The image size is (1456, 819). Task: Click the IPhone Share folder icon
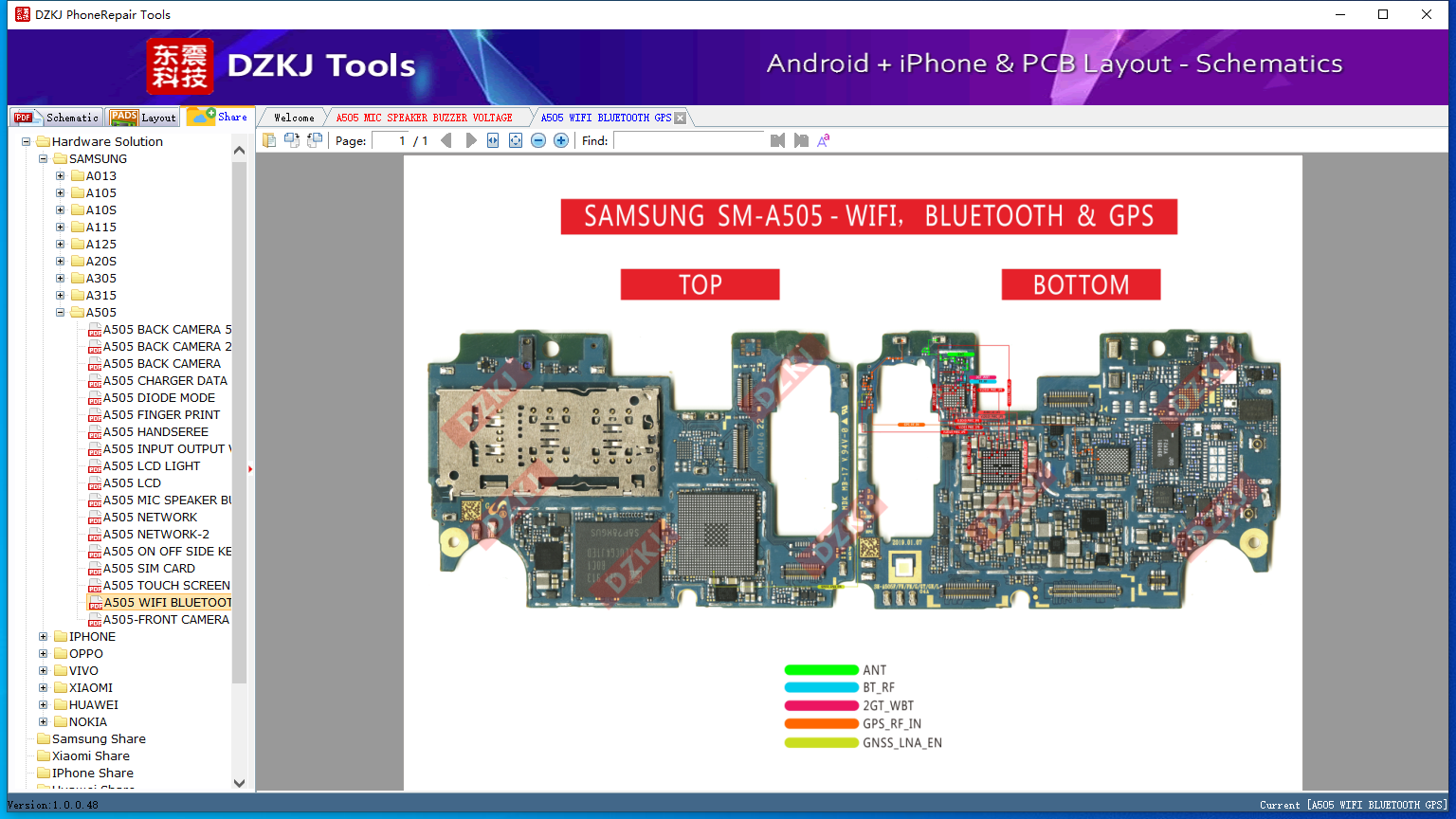tap(44, 773)
